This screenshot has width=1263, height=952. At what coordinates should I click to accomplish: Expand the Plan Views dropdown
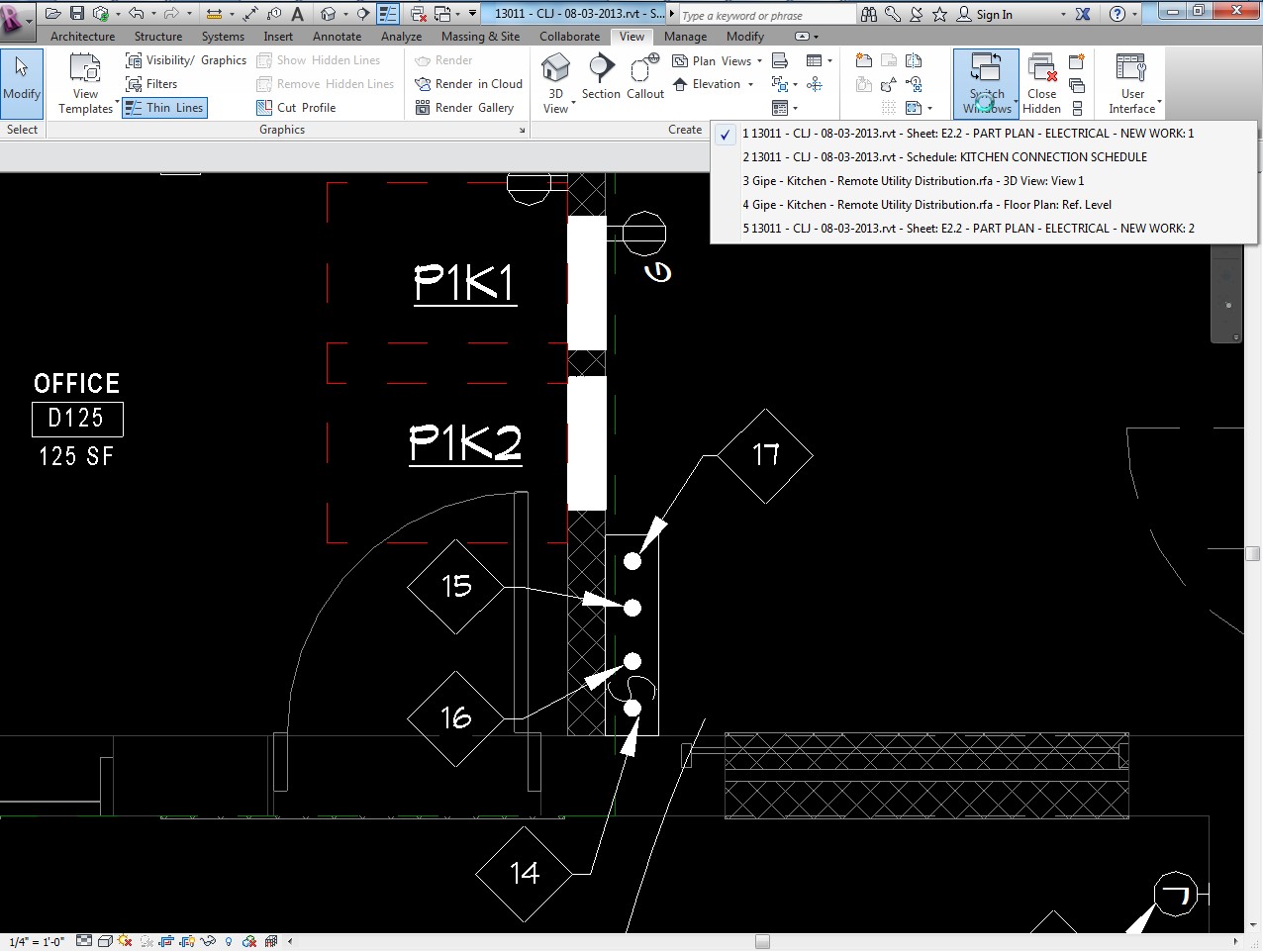click(x=759, y=61)
